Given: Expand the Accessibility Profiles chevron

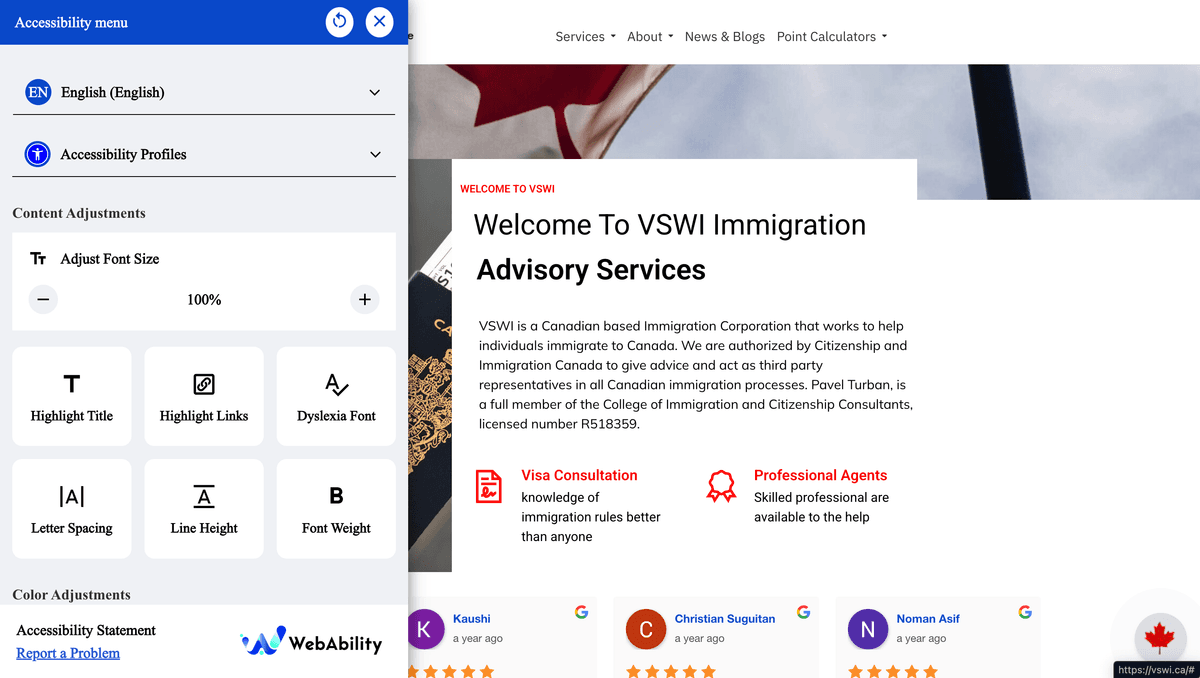Looking at the screenshot, I should click(x=375, y=154).
